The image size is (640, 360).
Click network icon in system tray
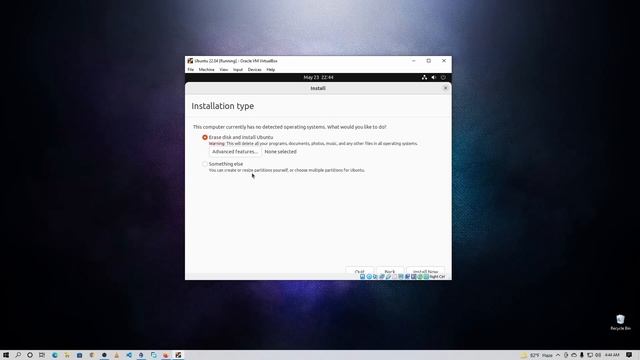click(590, 355)
